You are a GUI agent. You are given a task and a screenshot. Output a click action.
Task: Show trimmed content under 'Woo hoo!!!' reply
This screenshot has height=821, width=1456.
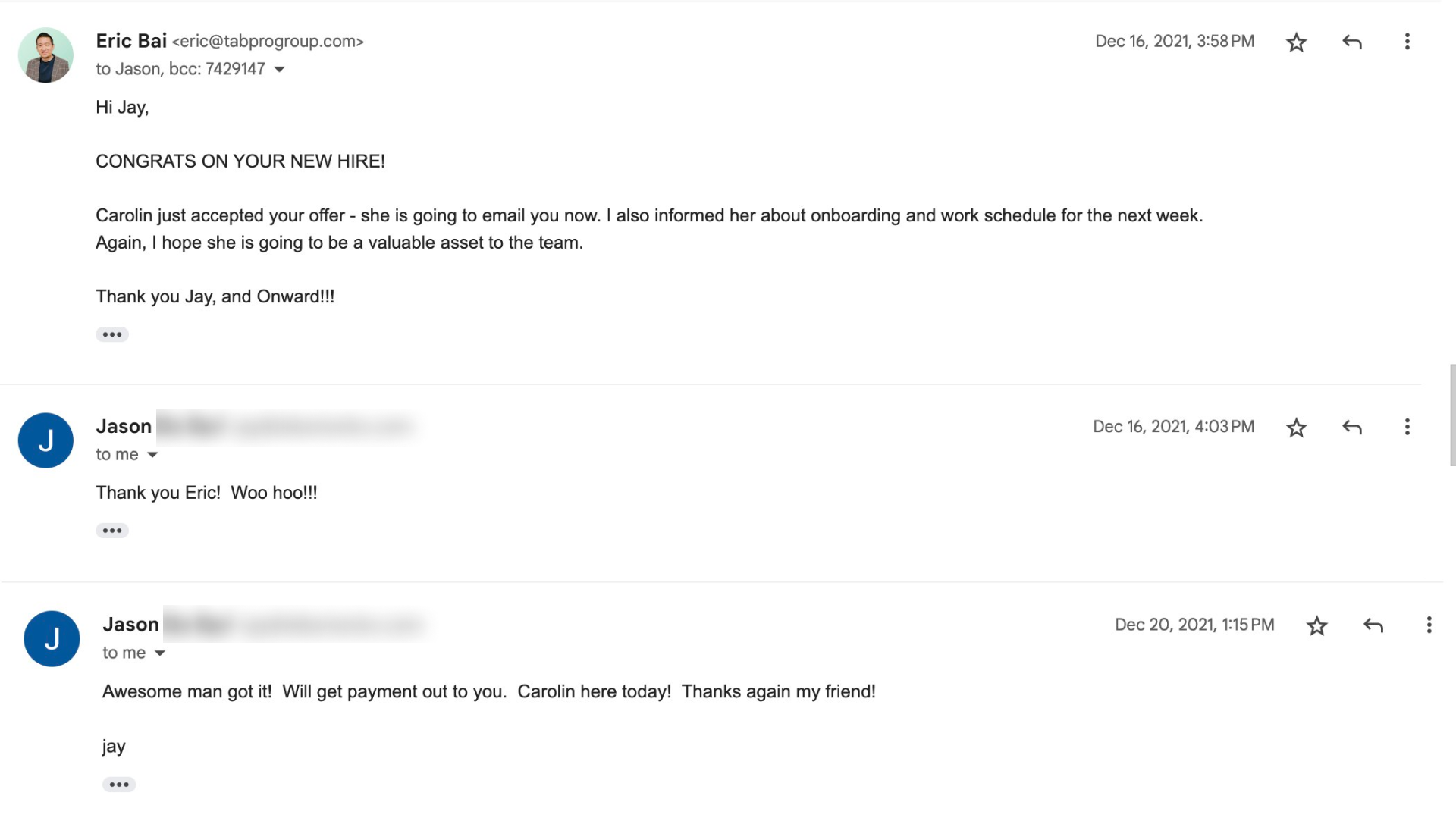pyautogui.click(x=112, y=531)
